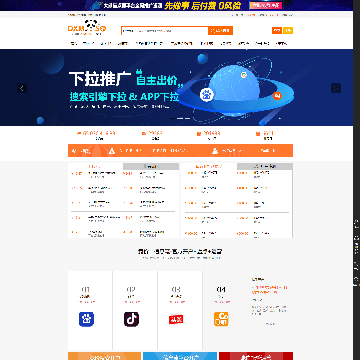Go to the previous banner slide
This screenshot has height=360, width=360.
22,88
